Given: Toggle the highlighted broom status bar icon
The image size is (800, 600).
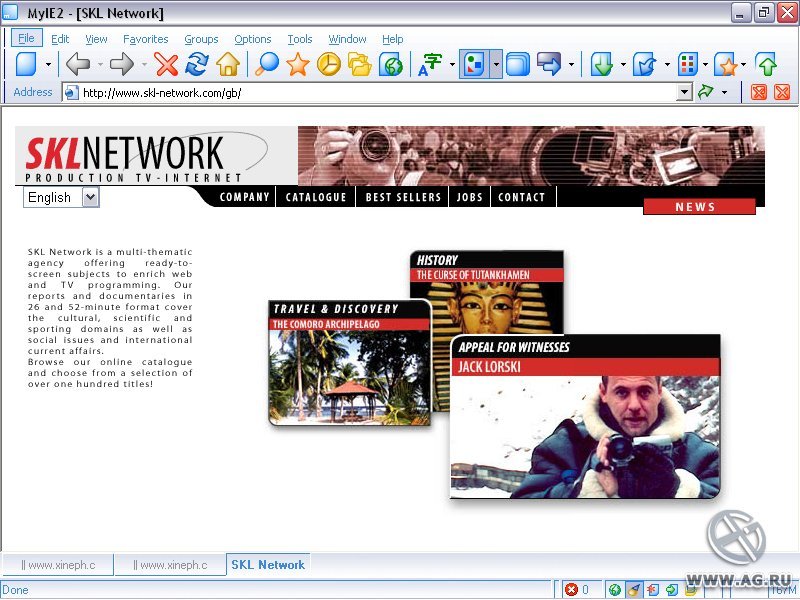Looking at the screenshot, I should [634, 589].
